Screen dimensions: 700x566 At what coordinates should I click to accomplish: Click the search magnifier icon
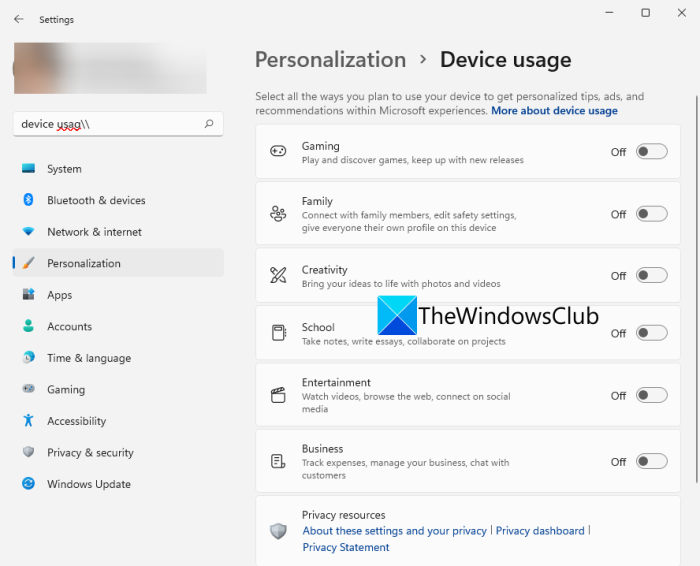pos(209,124)
